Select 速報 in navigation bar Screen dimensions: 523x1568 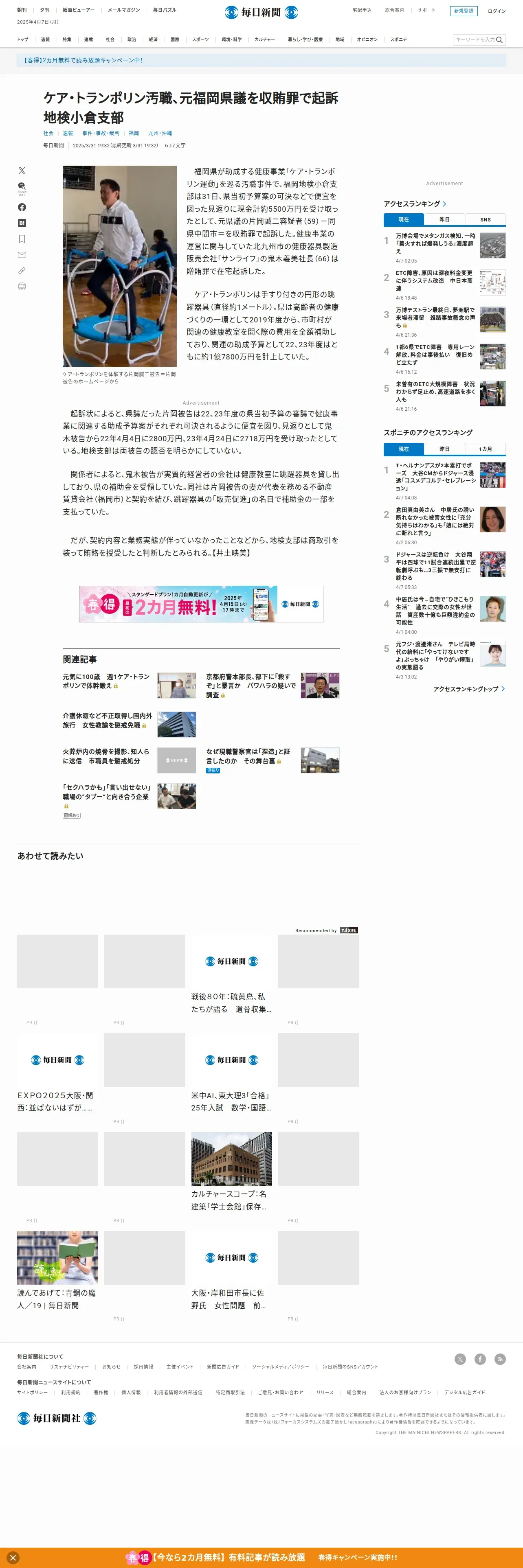(x=46, y=39)
